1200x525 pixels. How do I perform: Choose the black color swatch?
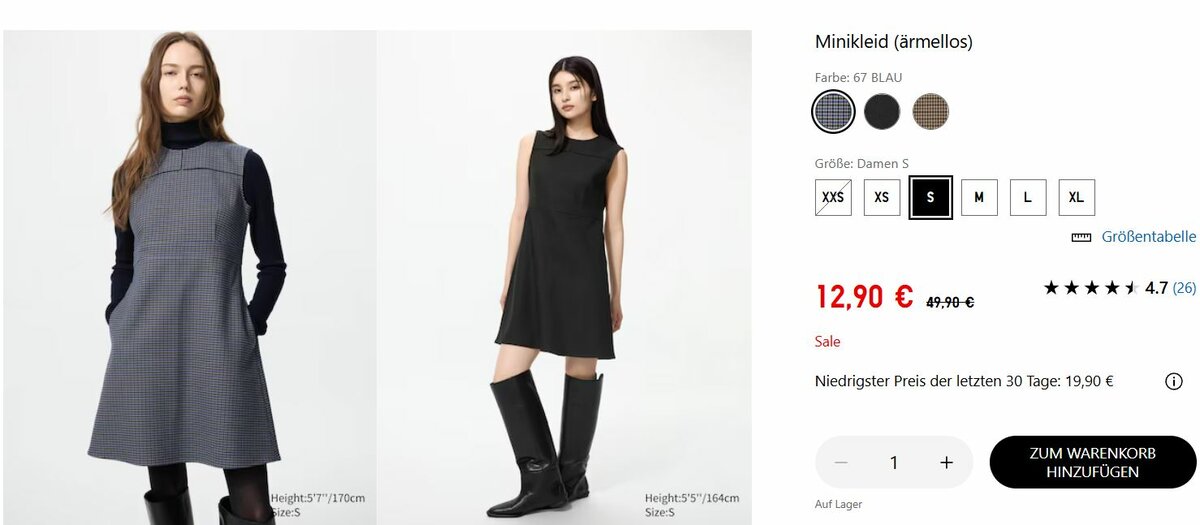[882, 111]
